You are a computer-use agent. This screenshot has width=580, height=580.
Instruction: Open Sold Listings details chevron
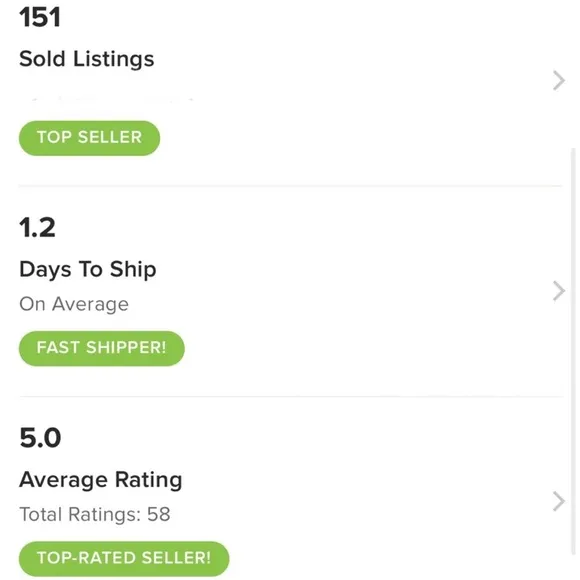tap(559, 80)
